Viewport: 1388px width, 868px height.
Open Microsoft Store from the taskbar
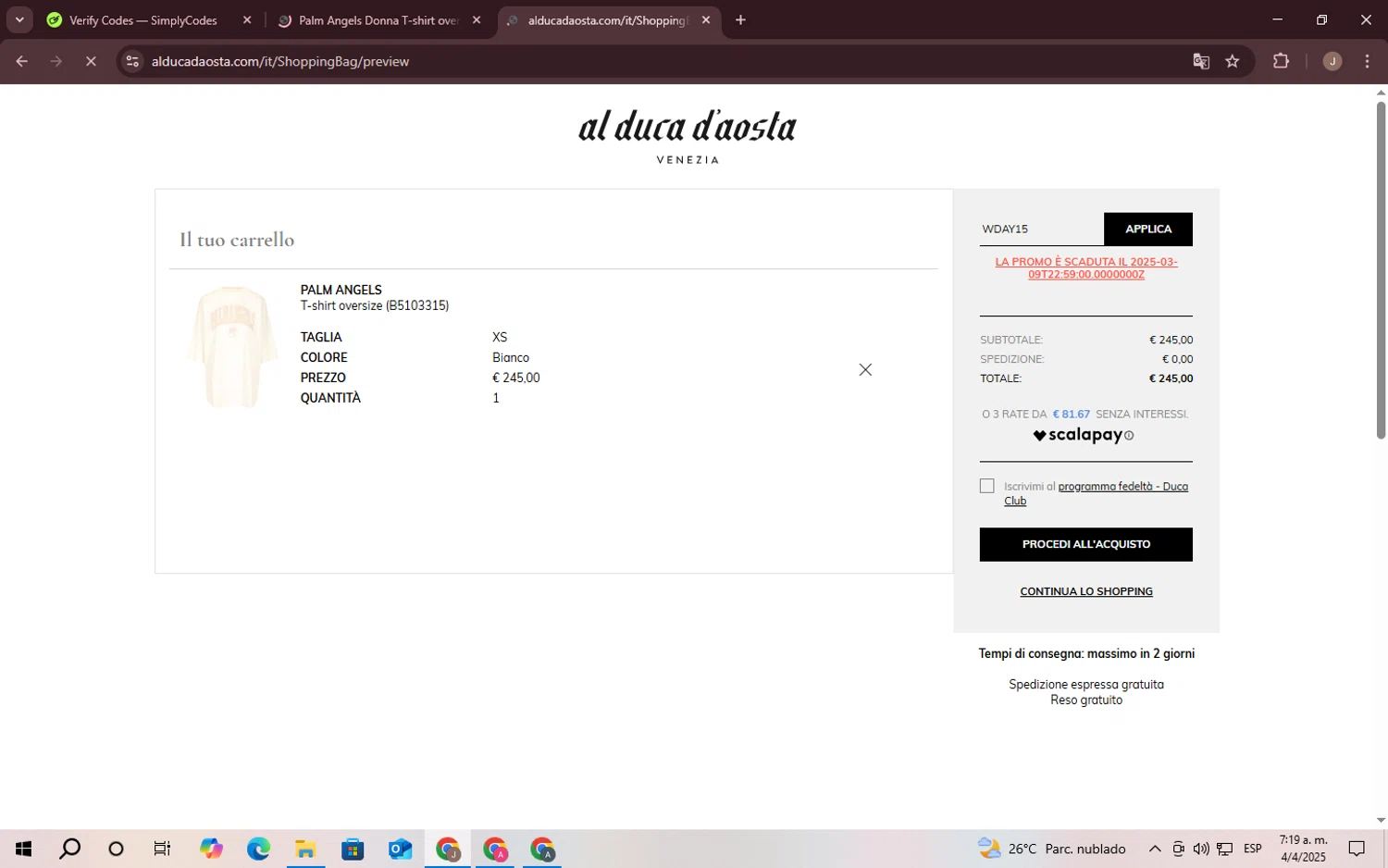(x=353, y=849)
